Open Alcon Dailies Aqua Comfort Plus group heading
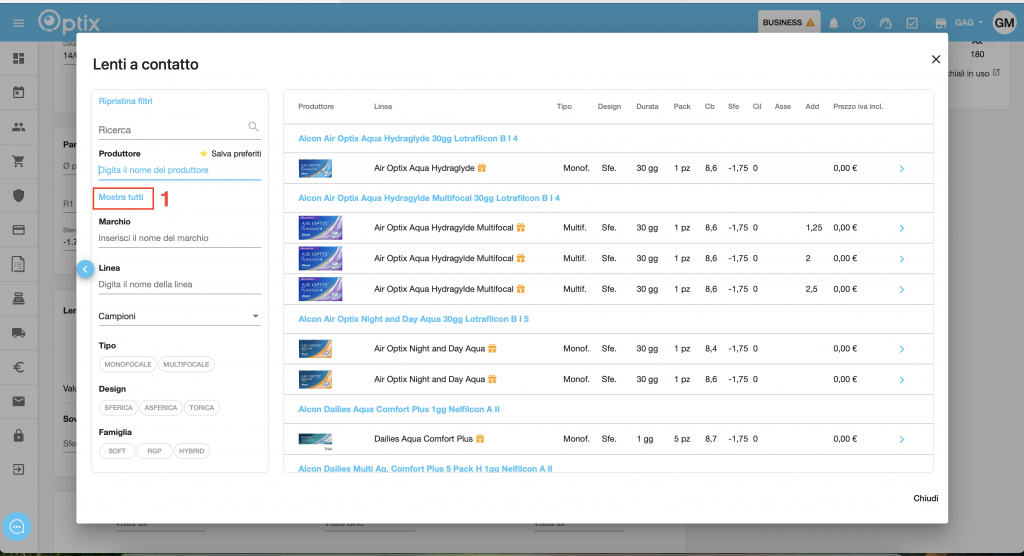 tap(398, 409)
